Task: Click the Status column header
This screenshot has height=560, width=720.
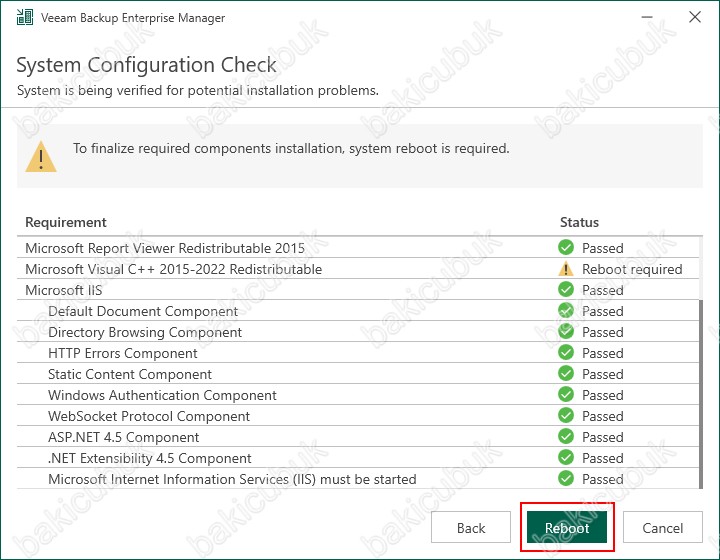Action: (x=579, y=222)
